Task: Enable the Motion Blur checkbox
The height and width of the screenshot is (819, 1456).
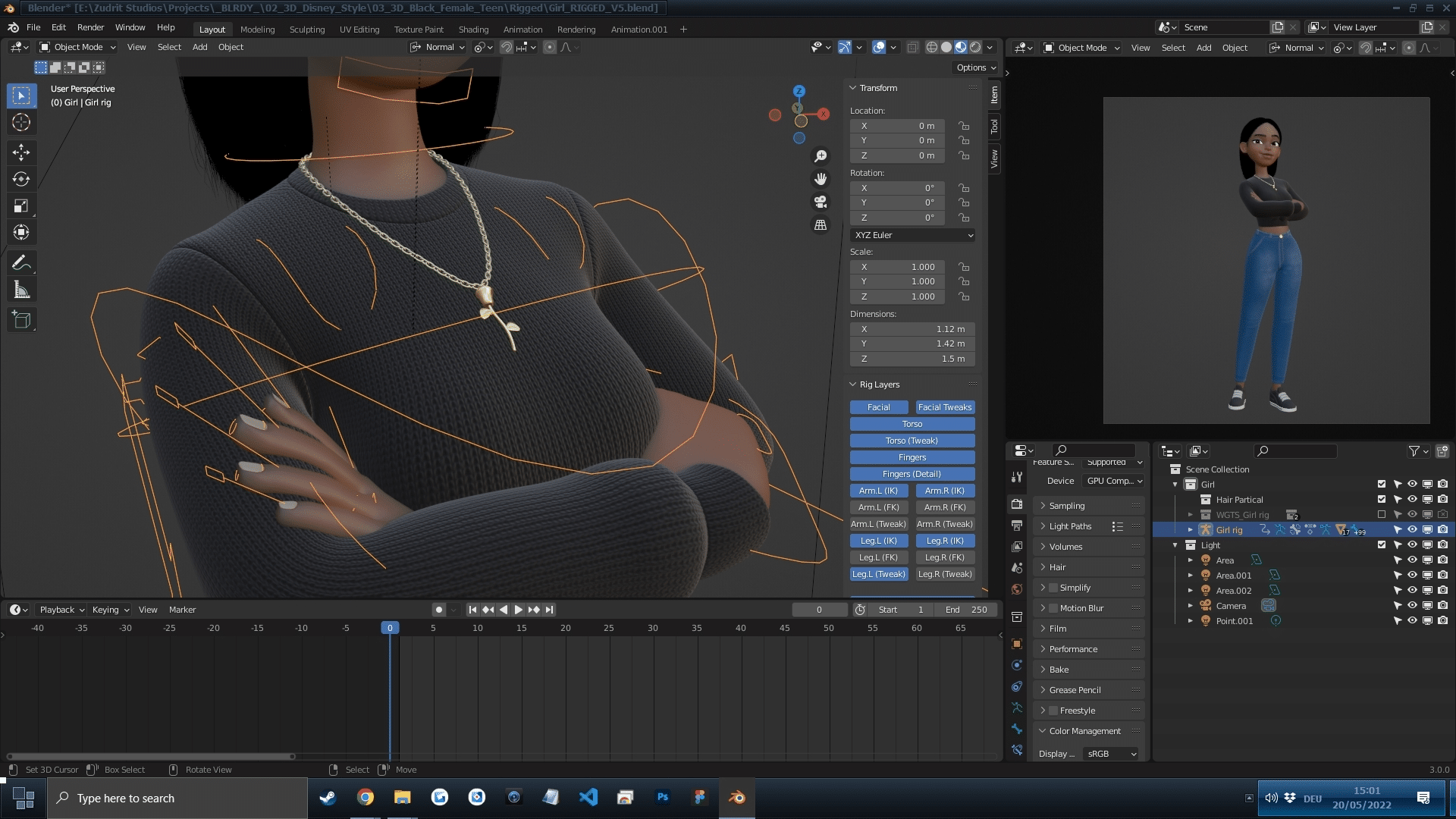Action: coord(1053,608)
